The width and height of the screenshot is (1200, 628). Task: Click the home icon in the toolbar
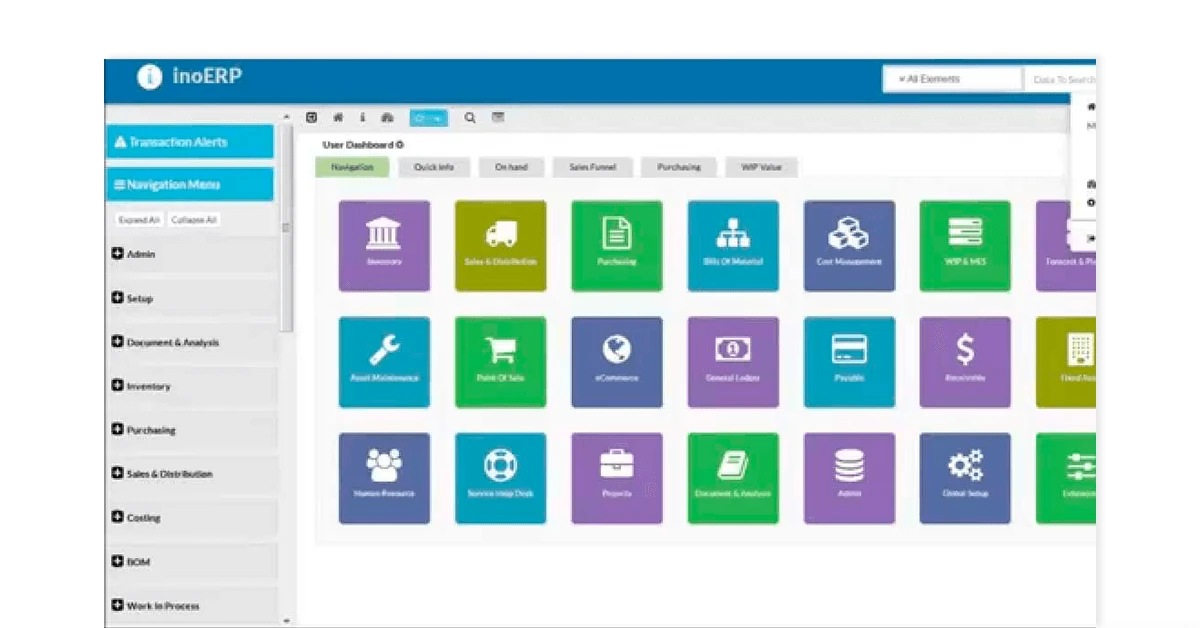point(336,117)
